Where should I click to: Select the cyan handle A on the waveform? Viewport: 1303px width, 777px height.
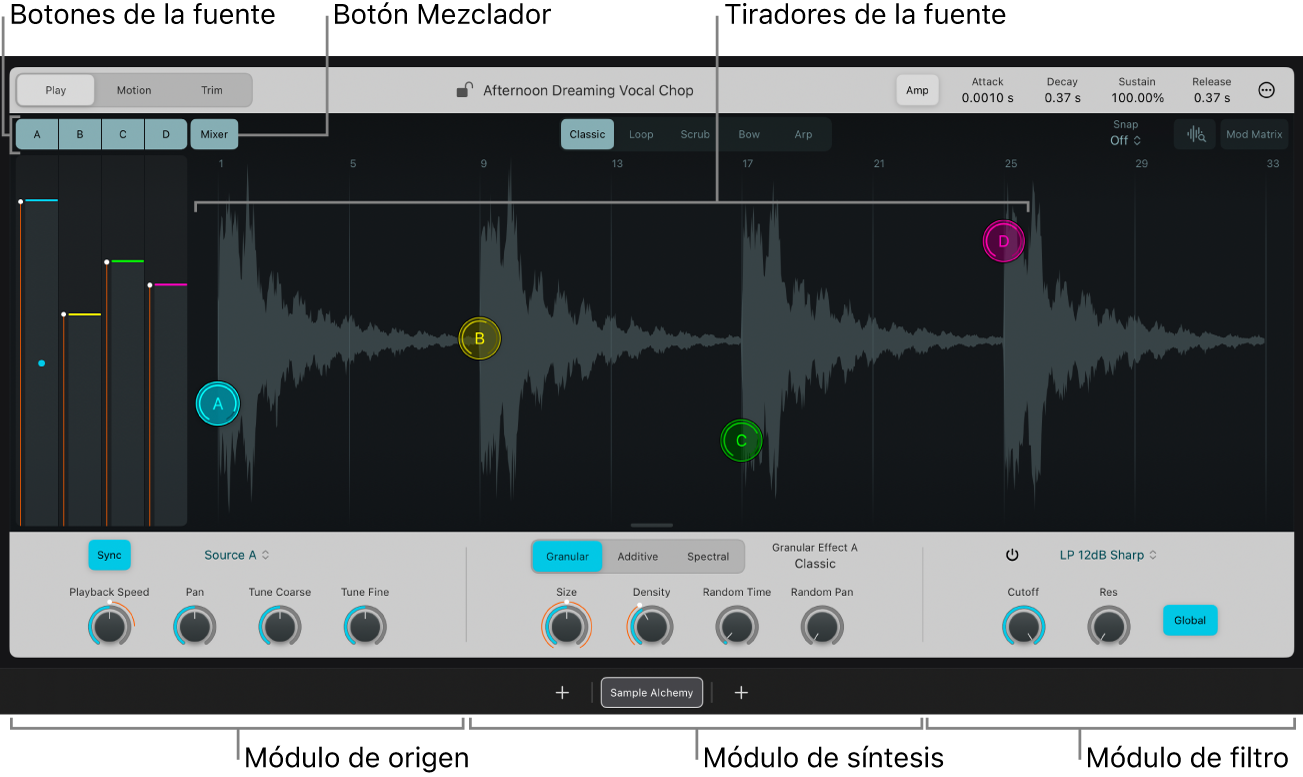(218, 404)
